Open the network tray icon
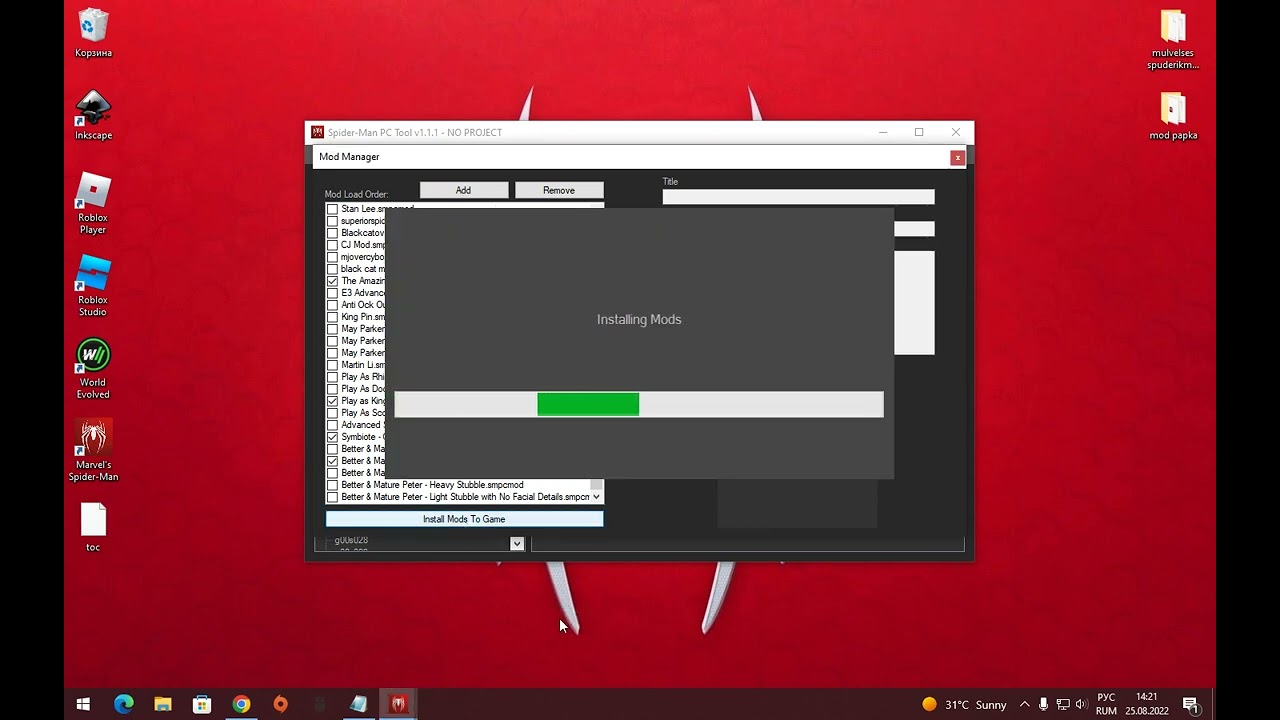 pos(1062,704)
